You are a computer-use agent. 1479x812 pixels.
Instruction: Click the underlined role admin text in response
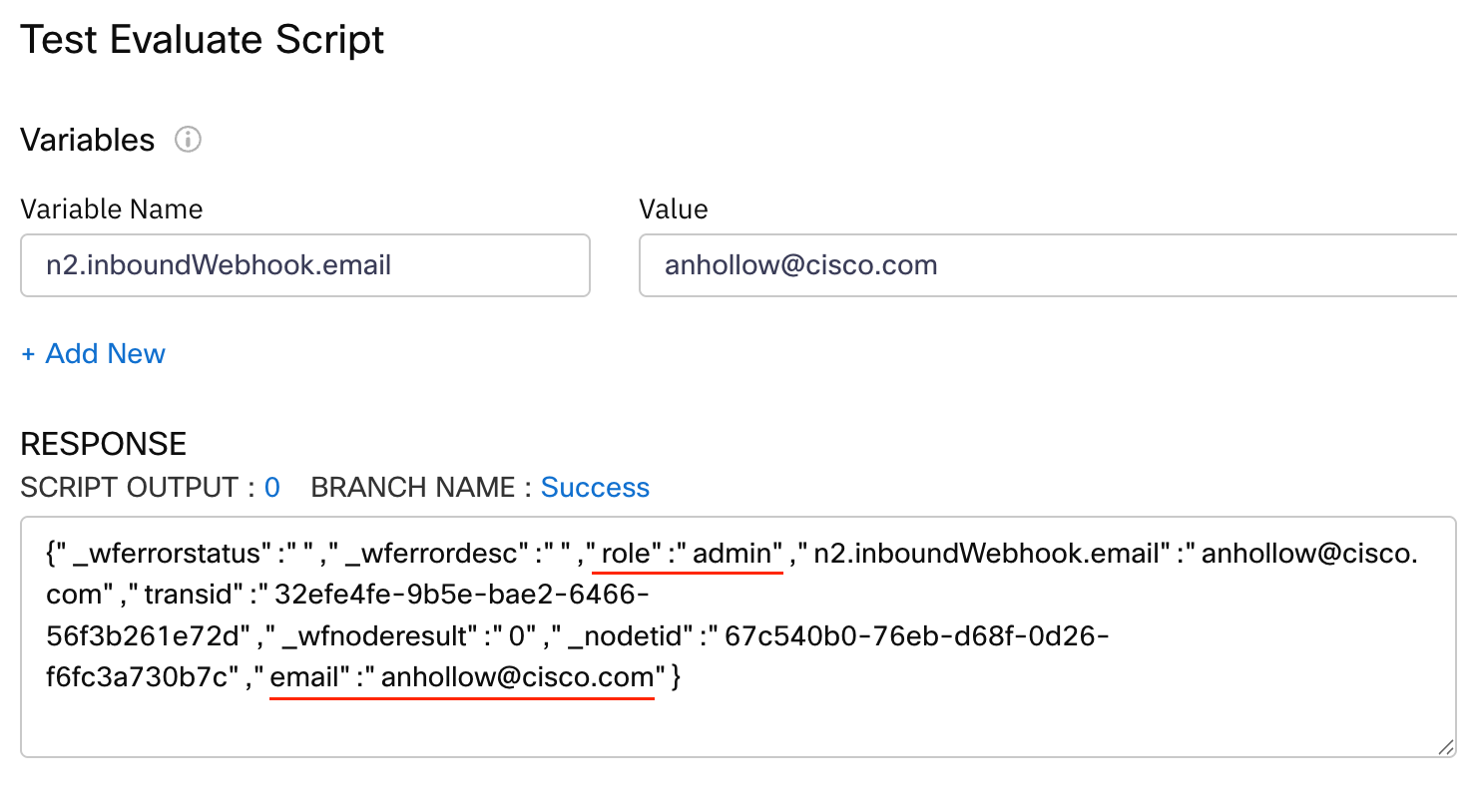[688, 554]
